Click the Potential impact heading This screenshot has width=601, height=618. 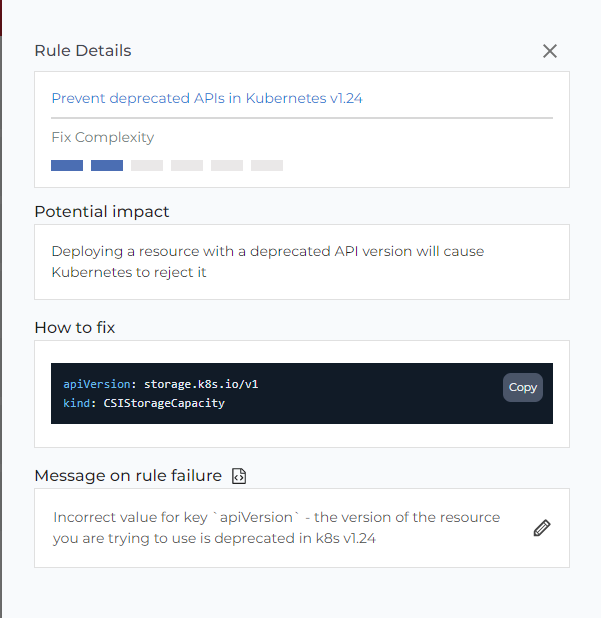coord(102,212)
